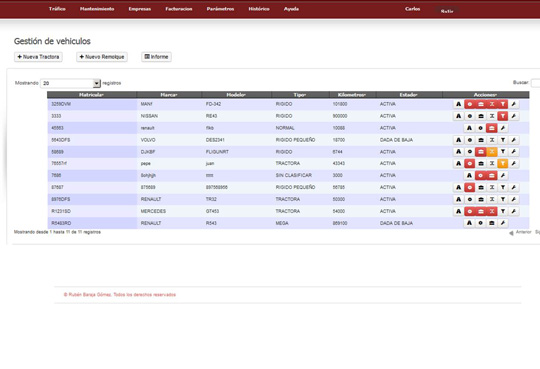Click the filter icon in row 5643DFS

click(503, 140)
